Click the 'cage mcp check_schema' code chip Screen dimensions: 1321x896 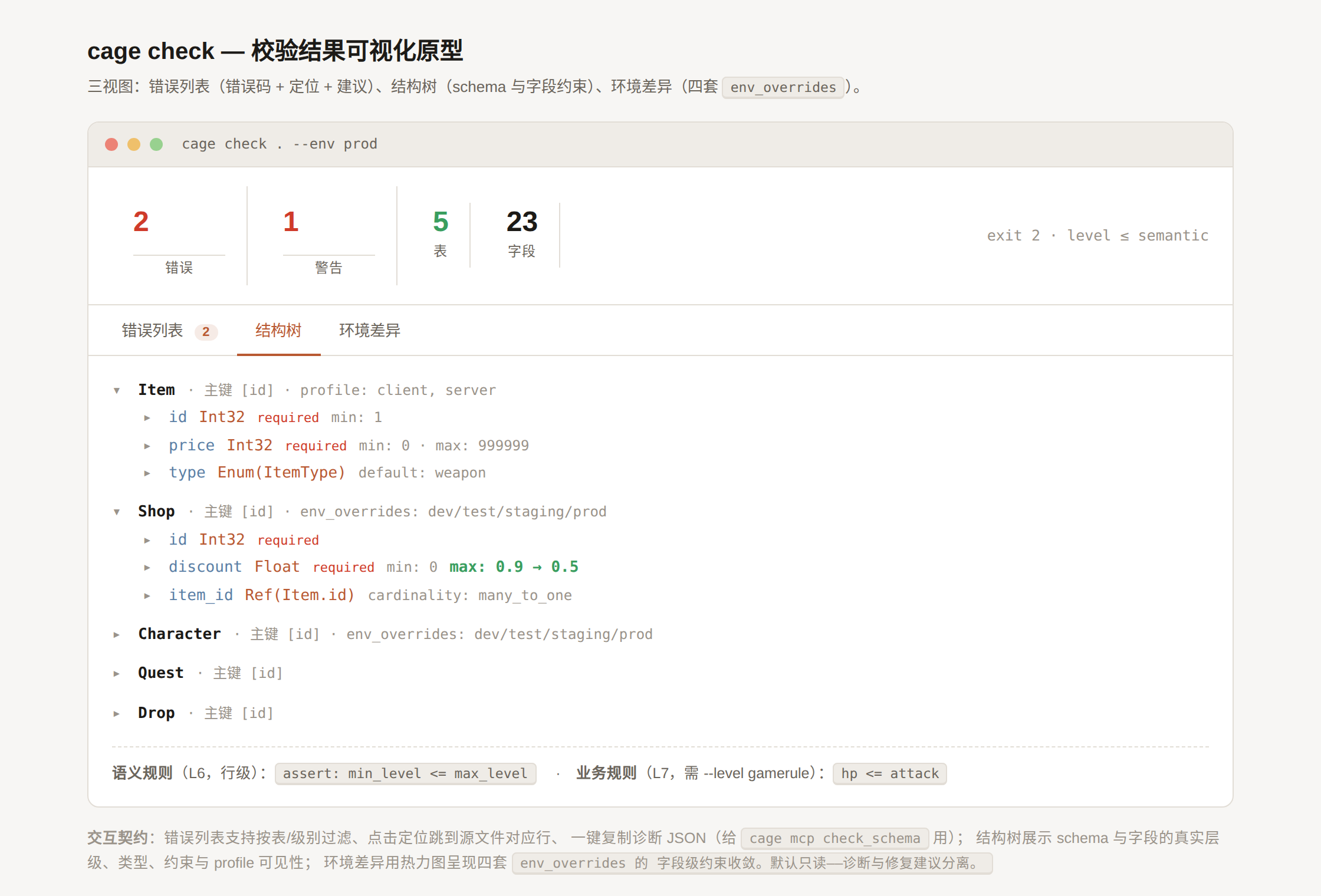tap(834, 838)
